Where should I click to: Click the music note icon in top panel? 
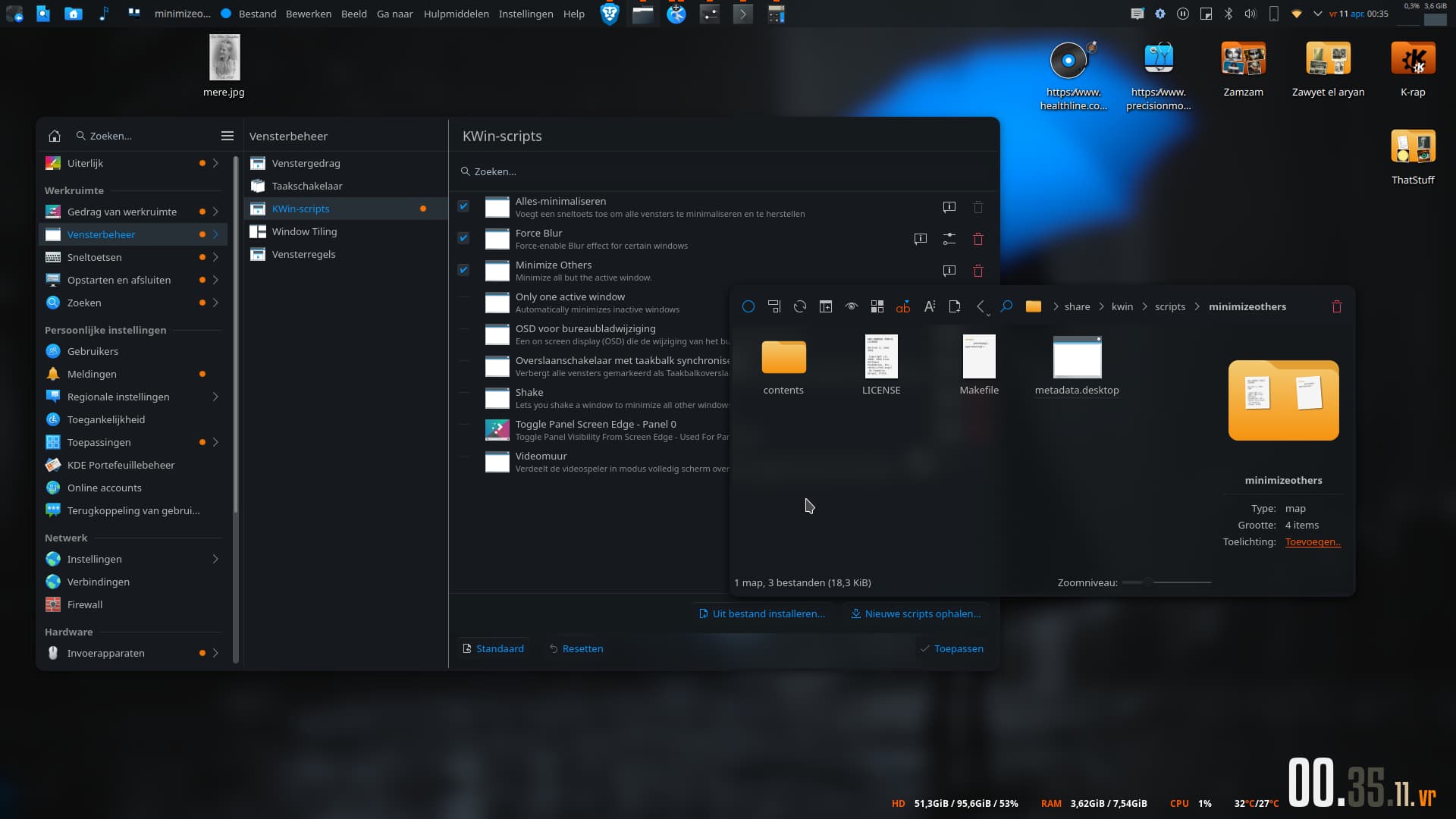coord(104,14)
